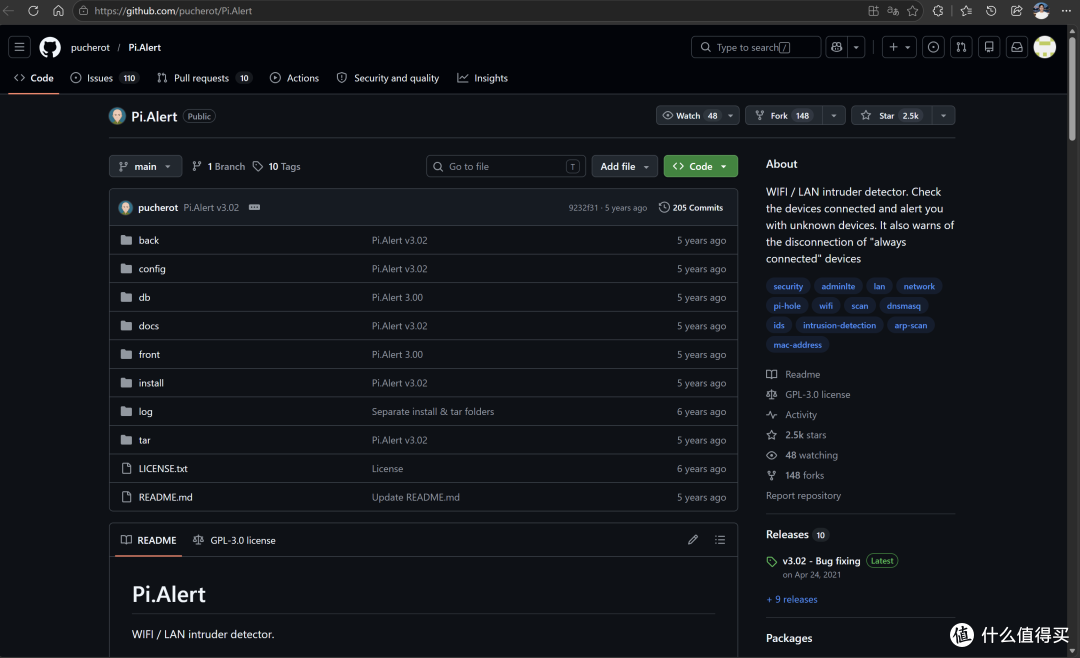Open Activity link in About sidebar
Screen dimensions: 1080x658
pos(800,415)
